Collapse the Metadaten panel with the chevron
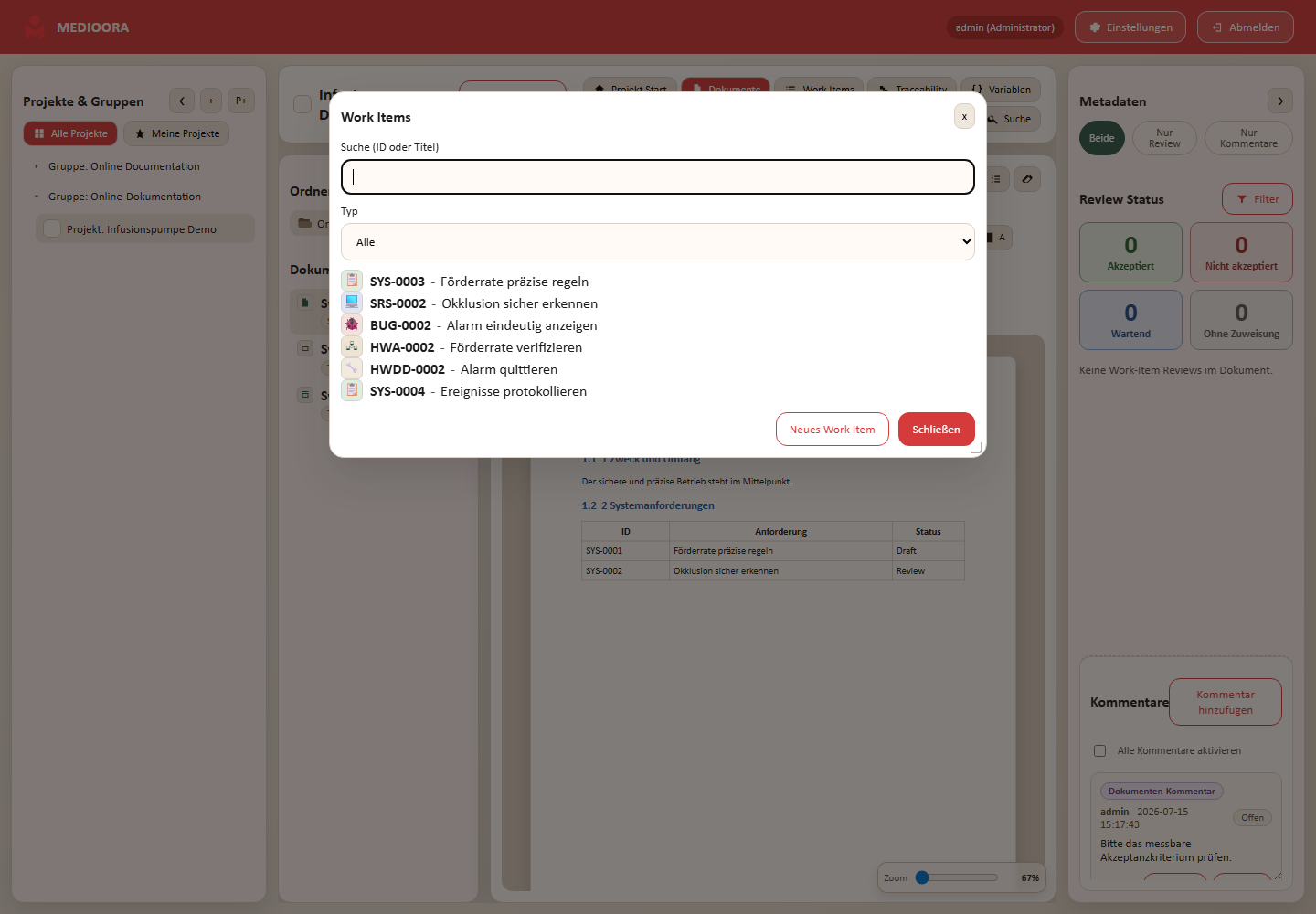 click(x=1280, y=101)
